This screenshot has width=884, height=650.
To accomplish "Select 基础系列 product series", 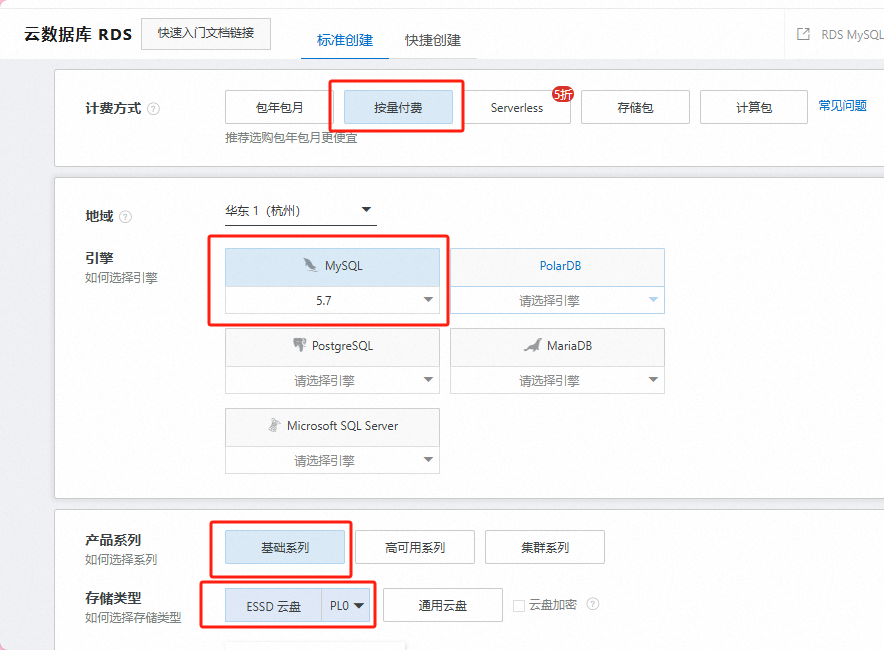I will (x=285, y=547).
